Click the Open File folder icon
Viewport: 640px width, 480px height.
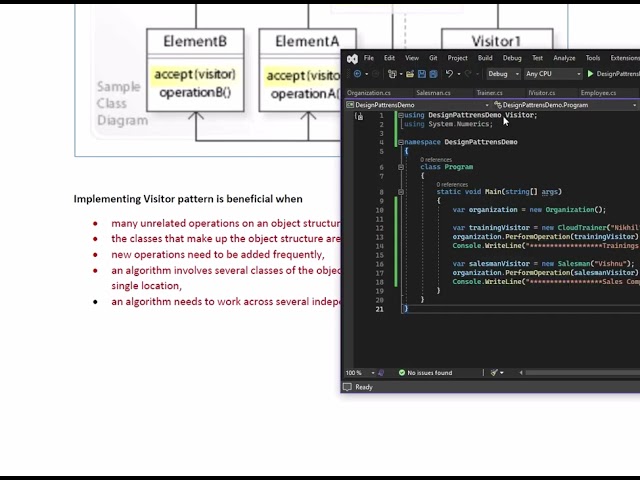tap(410, 74)
